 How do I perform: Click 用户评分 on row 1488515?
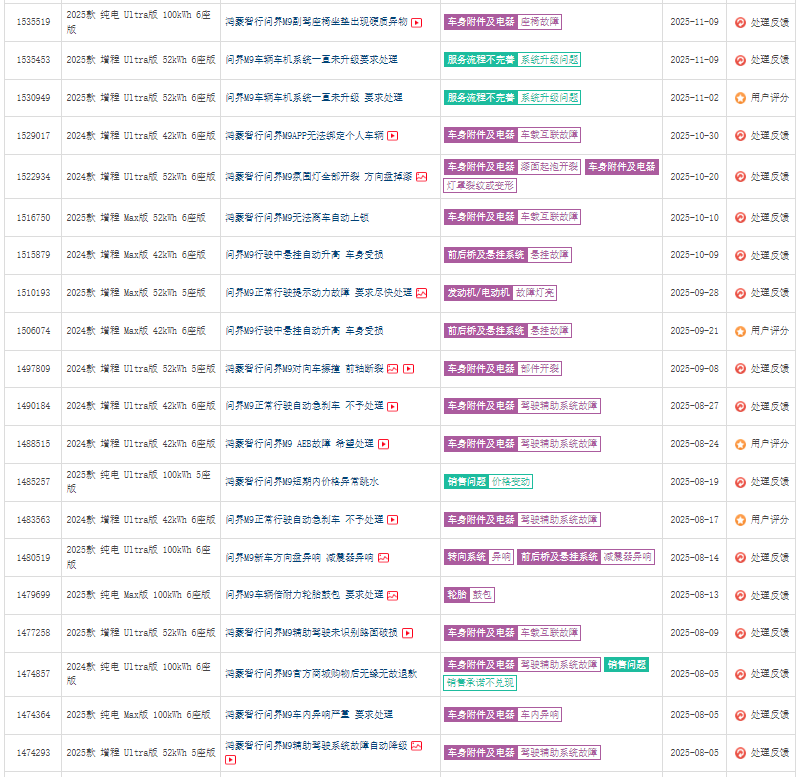click(x=769, y=444)
